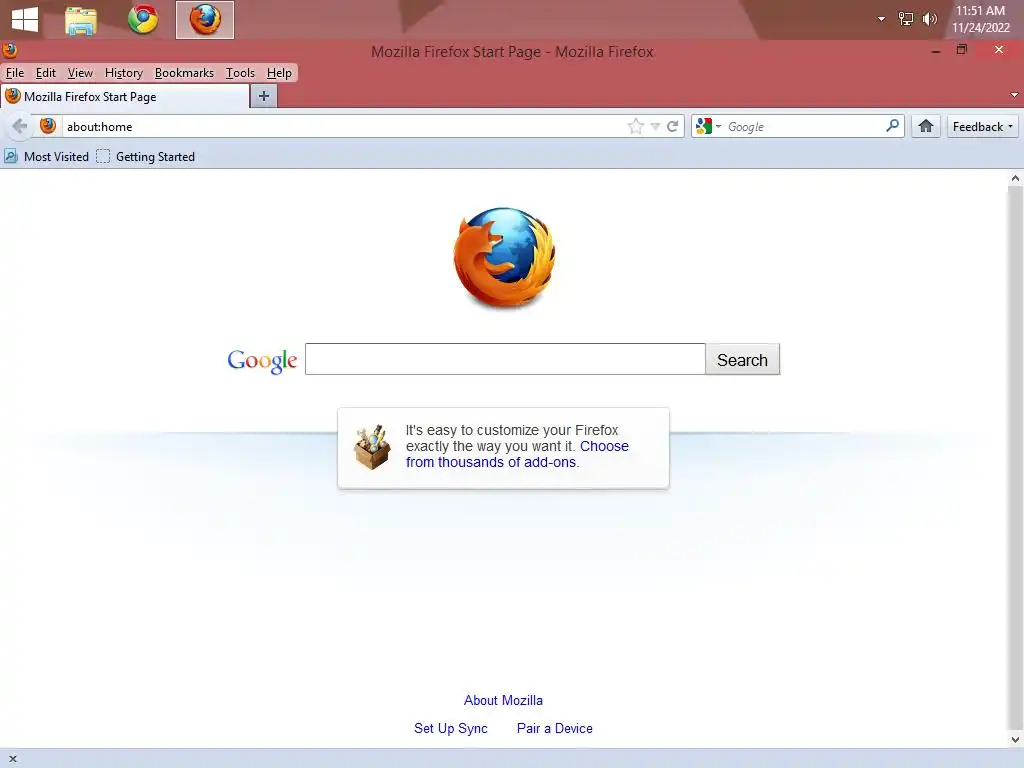Open the history dropdown arrow in address bar
The height and width of the screenshot is (768, 1024).
pos(655,126)
